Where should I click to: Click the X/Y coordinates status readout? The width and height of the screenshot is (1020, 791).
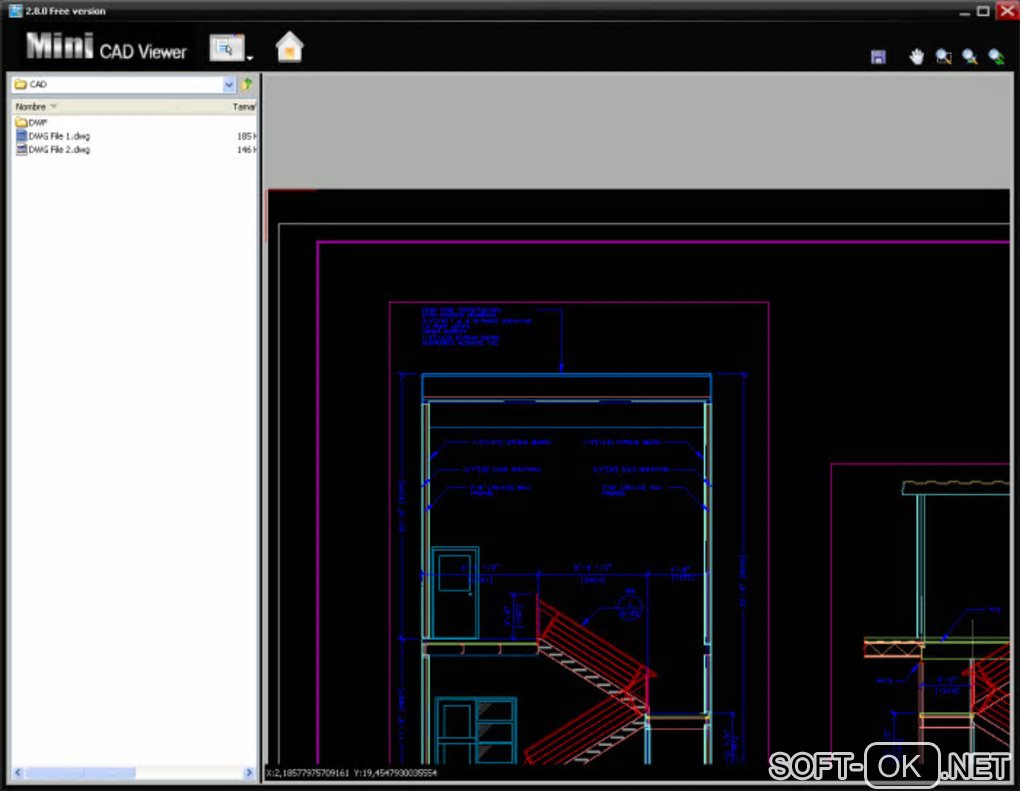351,773
